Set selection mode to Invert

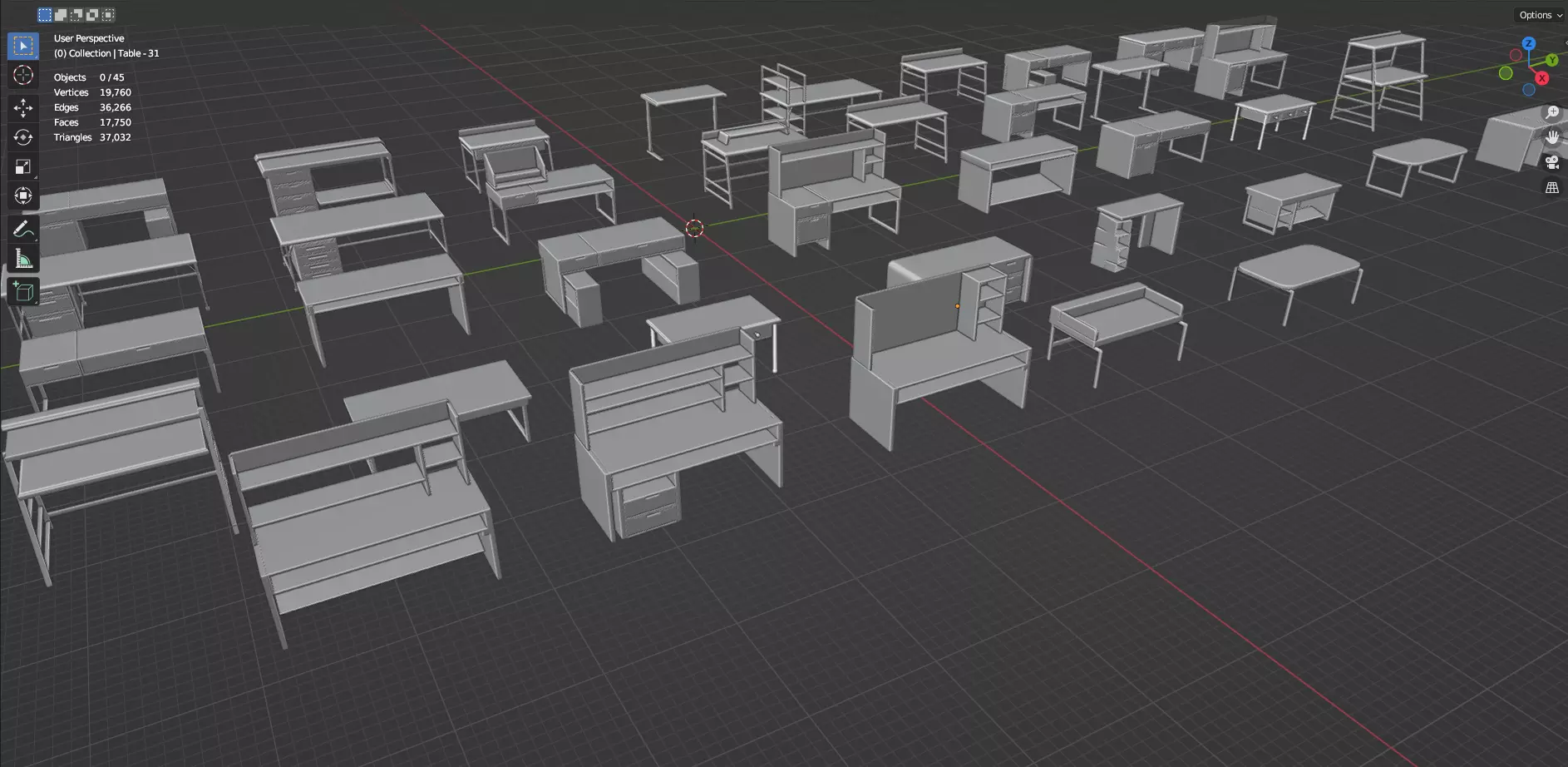[x=92, y=15]
